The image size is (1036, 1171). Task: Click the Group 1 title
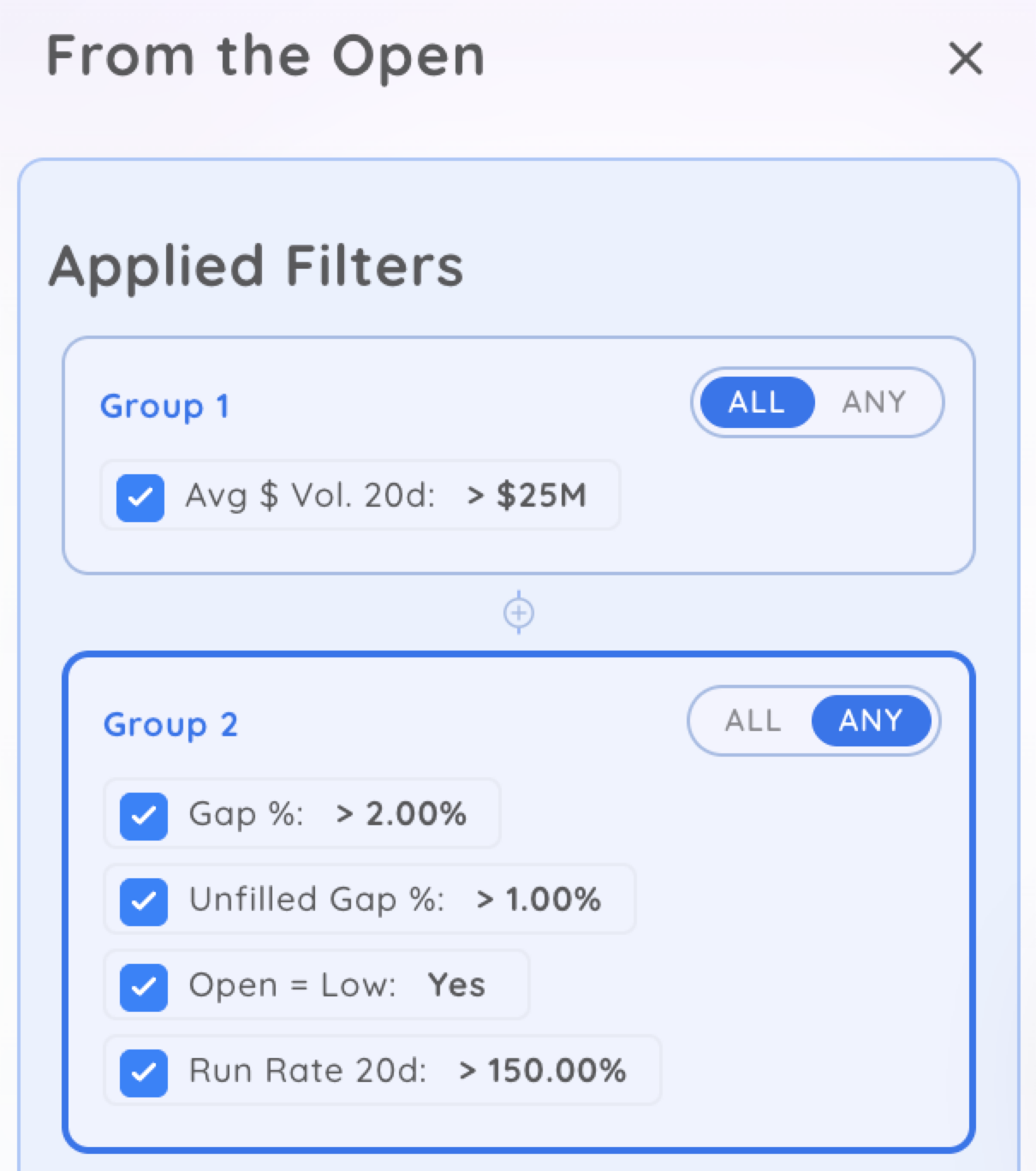tap(164, 407)
